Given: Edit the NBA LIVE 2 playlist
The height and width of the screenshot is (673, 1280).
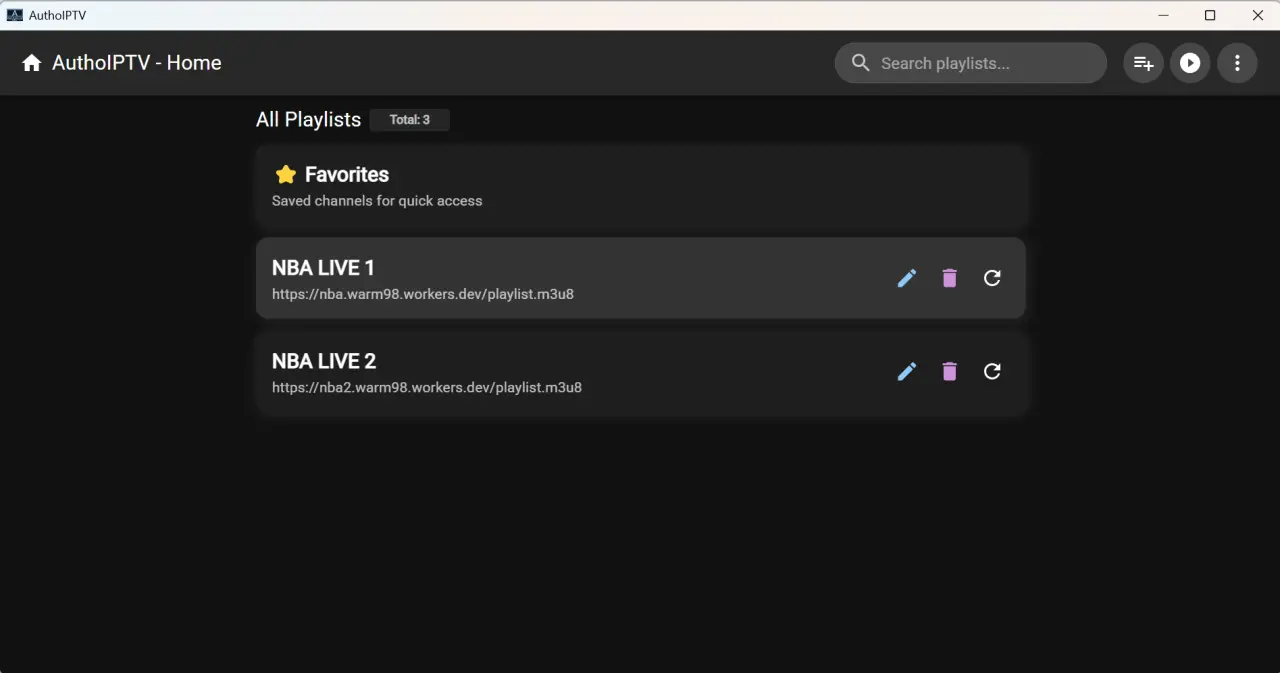Looking at the screenshot, I should [907, 371].
